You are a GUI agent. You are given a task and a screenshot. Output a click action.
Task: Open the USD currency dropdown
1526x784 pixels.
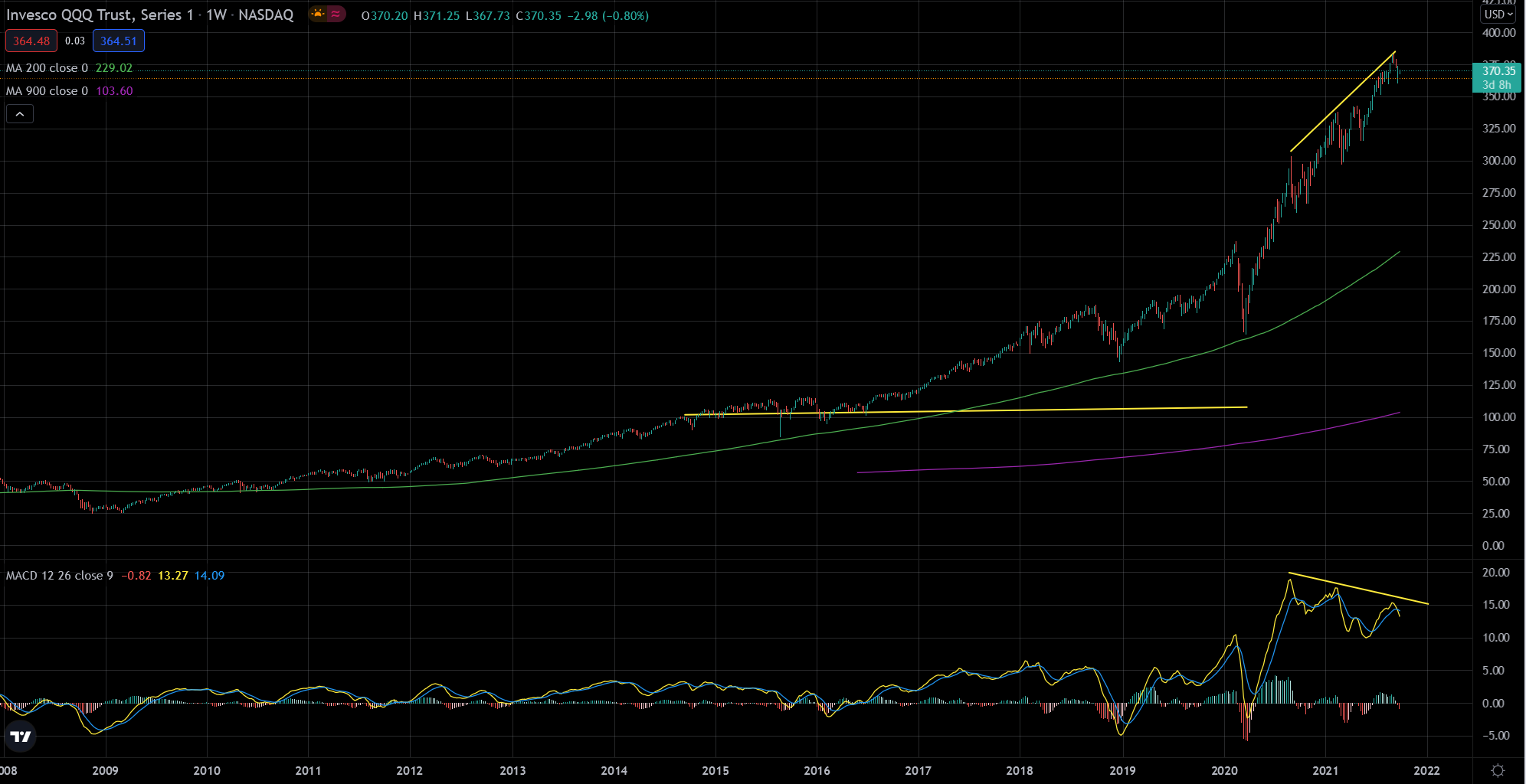[1498, 14]
